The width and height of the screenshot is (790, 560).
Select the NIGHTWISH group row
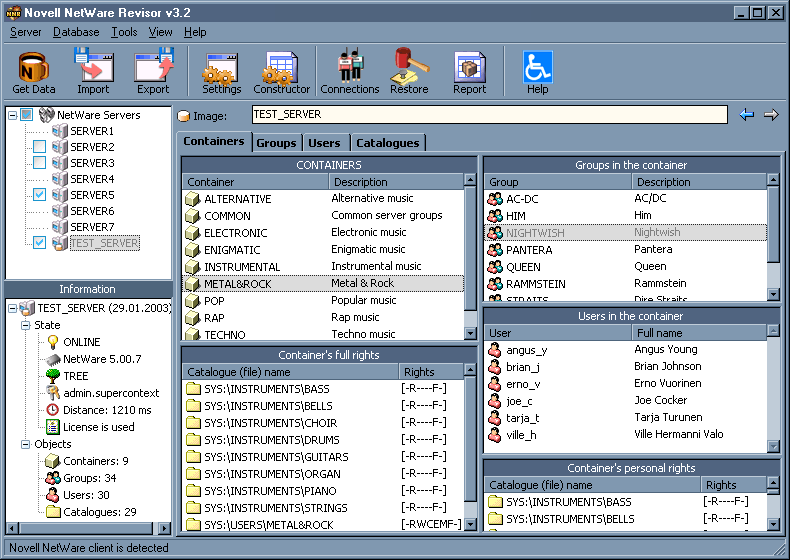coord(626,232)
